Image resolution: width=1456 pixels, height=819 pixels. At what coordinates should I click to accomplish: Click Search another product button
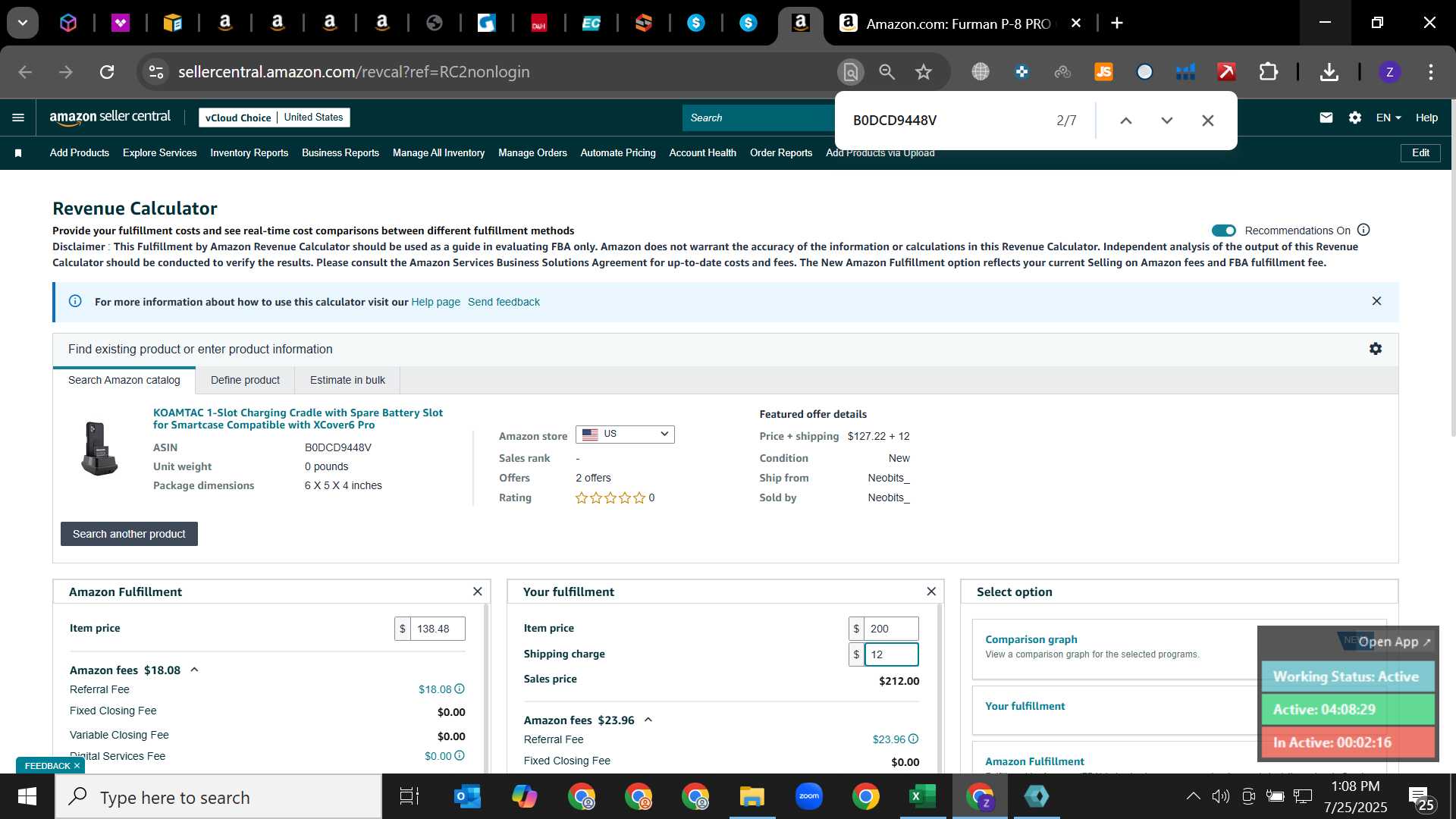129,534
